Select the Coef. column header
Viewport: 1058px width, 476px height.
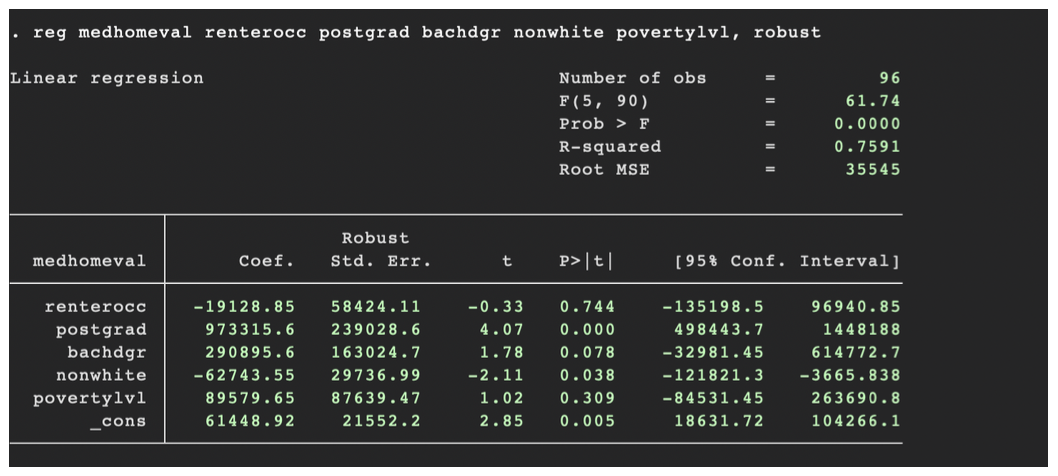(x=267, y=261)
